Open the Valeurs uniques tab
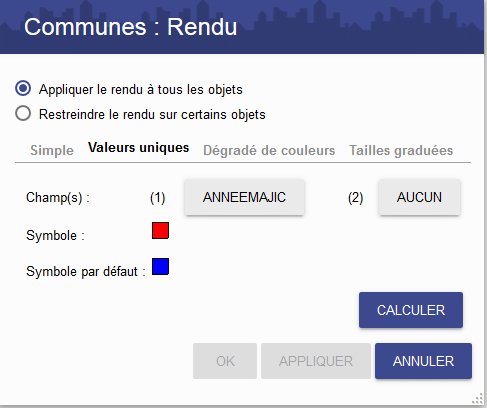 pyautogui.click(x=138, y=148)
